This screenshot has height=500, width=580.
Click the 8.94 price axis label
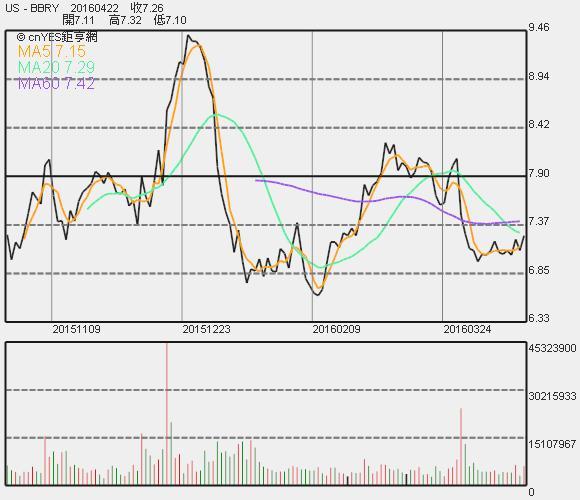tap(539, 76)
